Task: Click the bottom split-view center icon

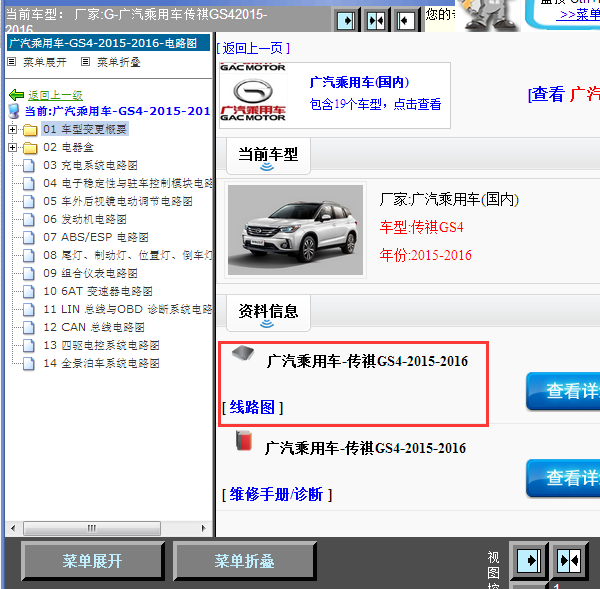Action: point(569,561)
